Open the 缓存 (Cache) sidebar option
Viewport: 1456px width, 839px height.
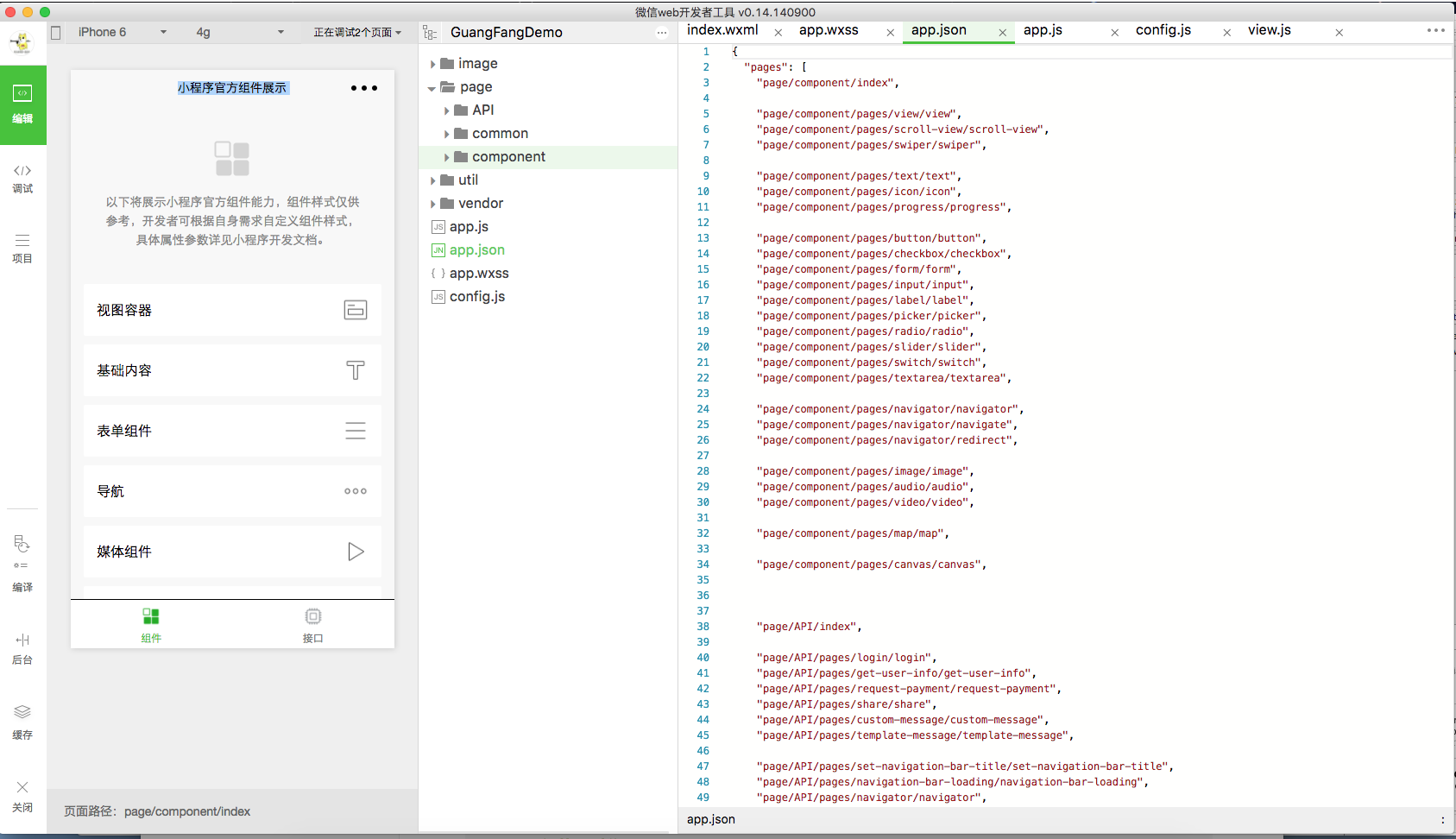tap(22, 722)
